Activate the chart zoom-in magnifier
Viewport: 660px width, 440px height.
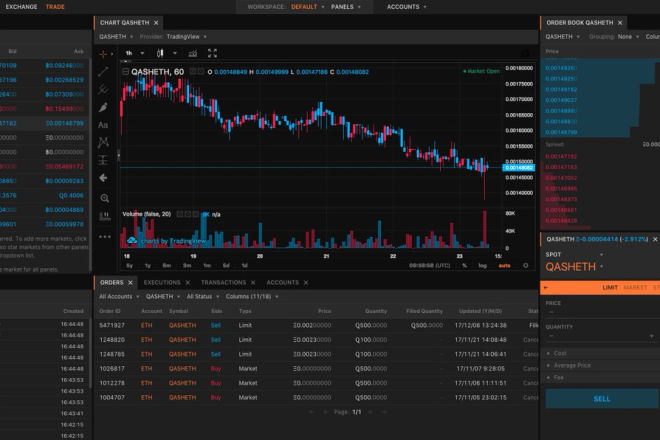(x=104, y=198)
